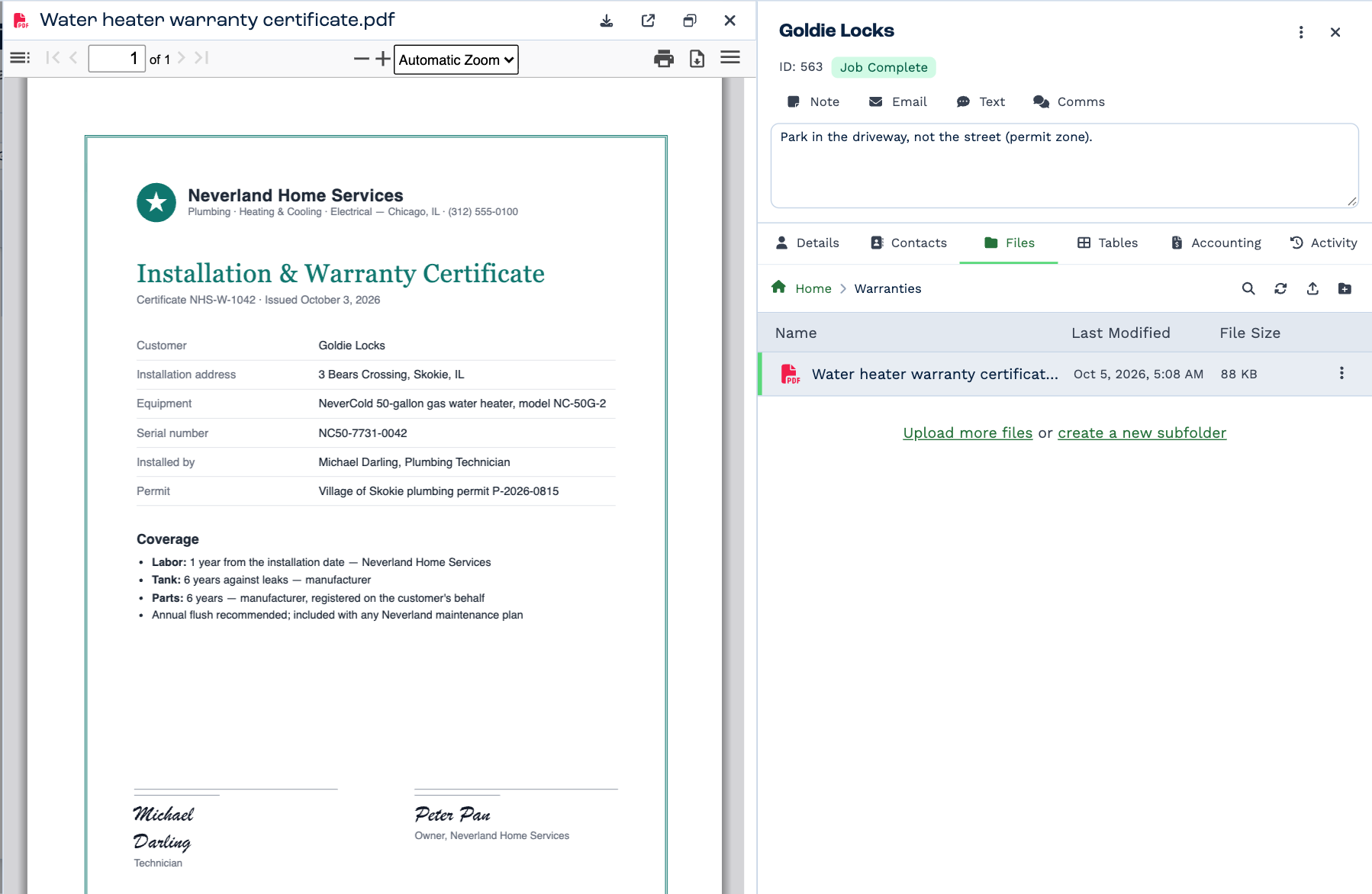Compose an Email to customer

coord(898,101)
